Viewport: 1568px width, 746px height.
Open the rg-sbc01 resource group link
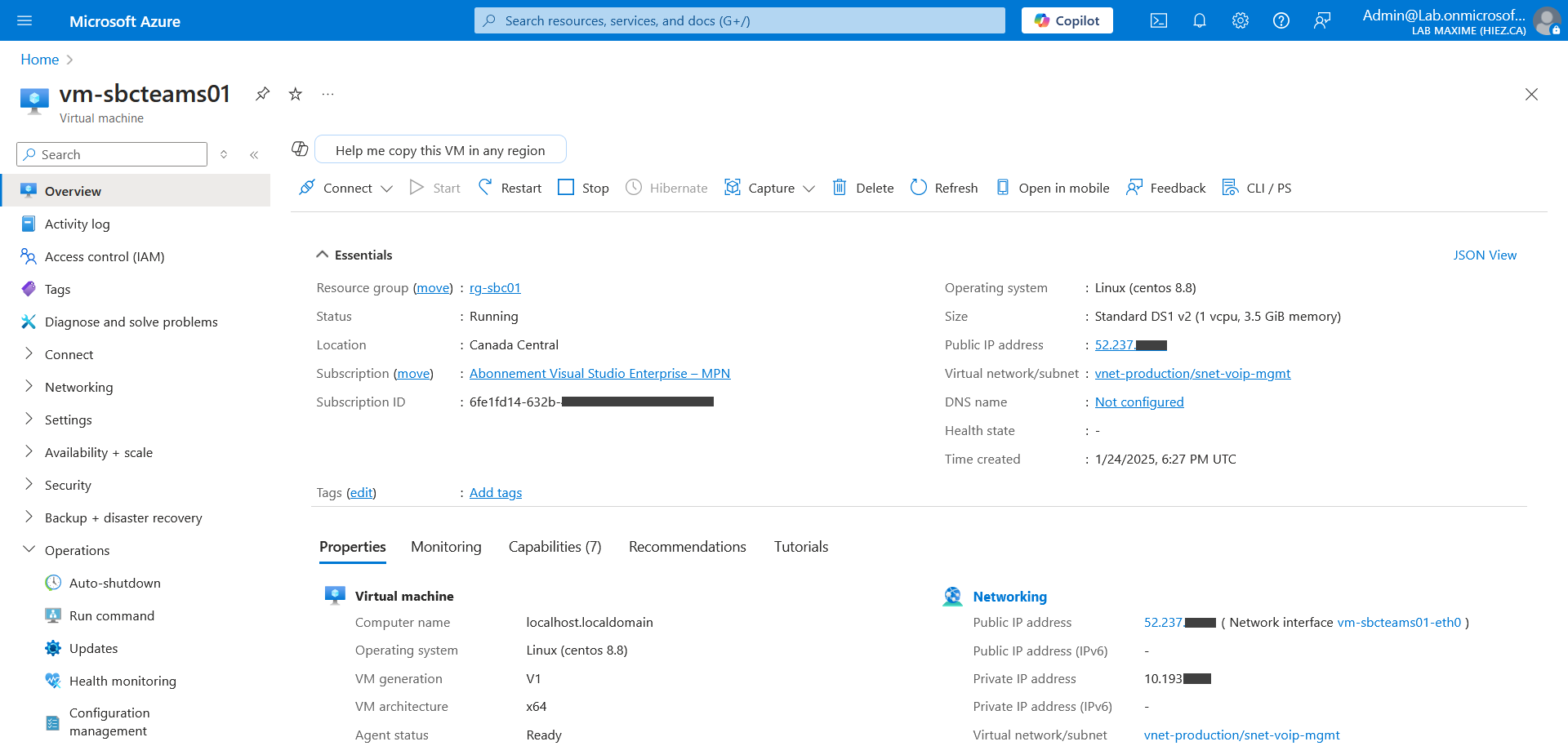coord(495,288)
